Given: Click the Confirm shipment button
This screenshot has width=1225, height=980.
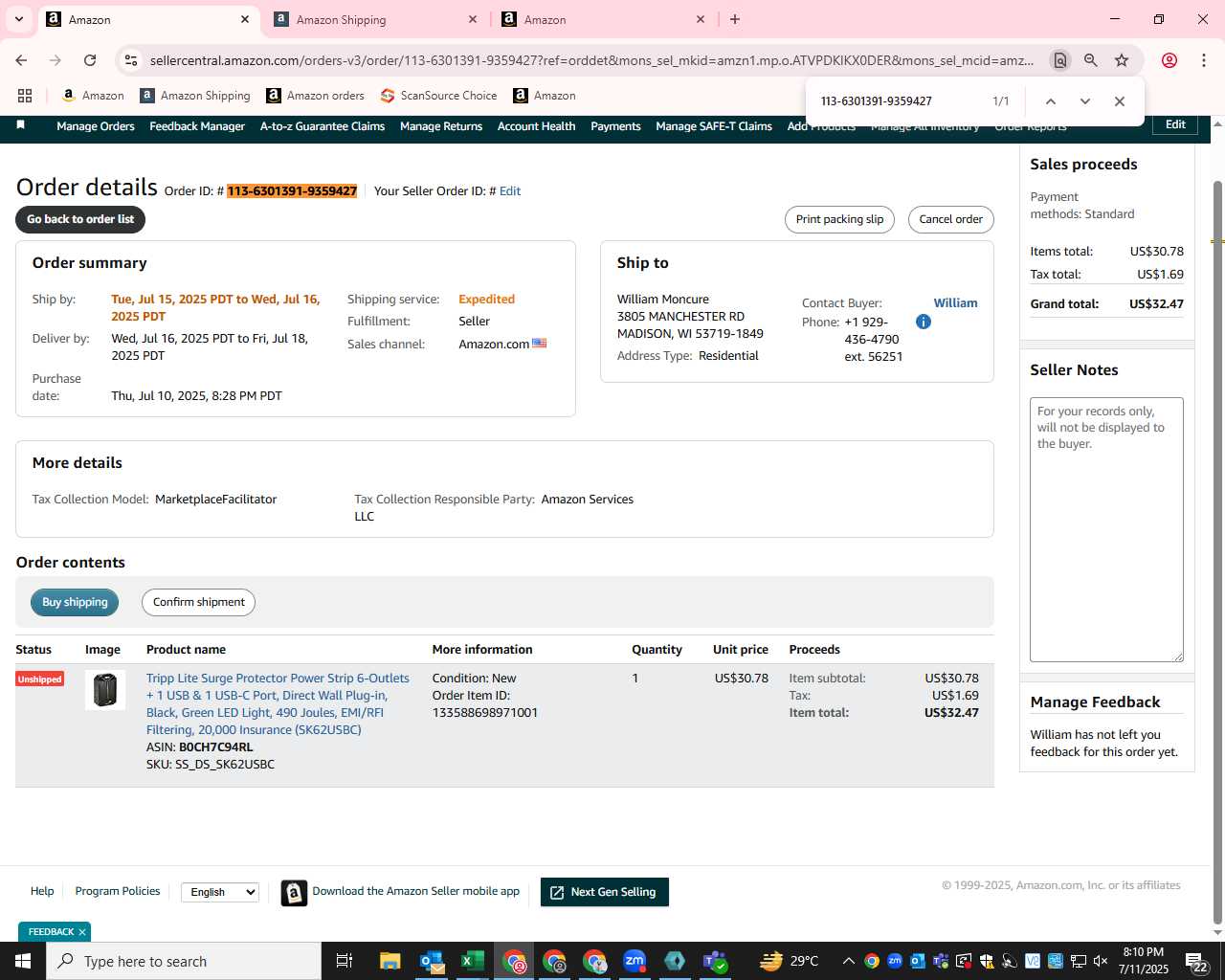Looking at the screenshot, I should click(199, 602).
